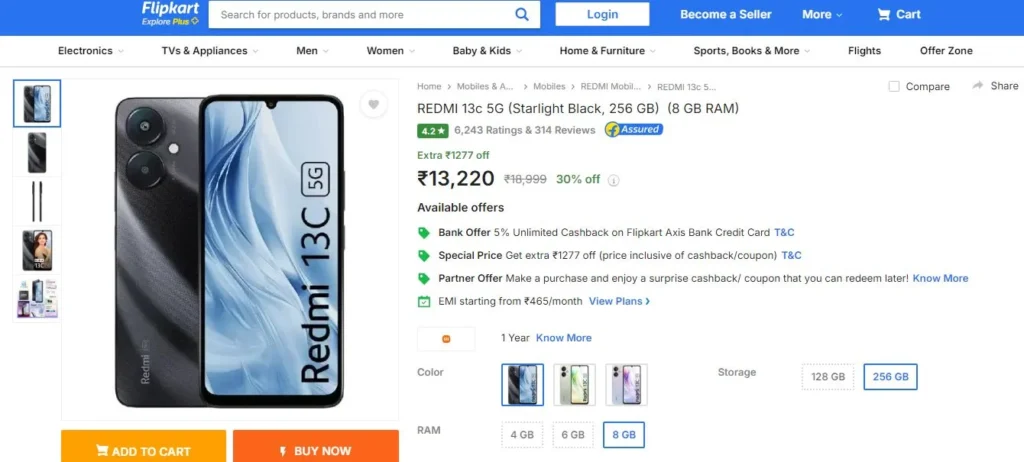Open the Flights menu item
Screen dimensions: 1024x462
864,50
